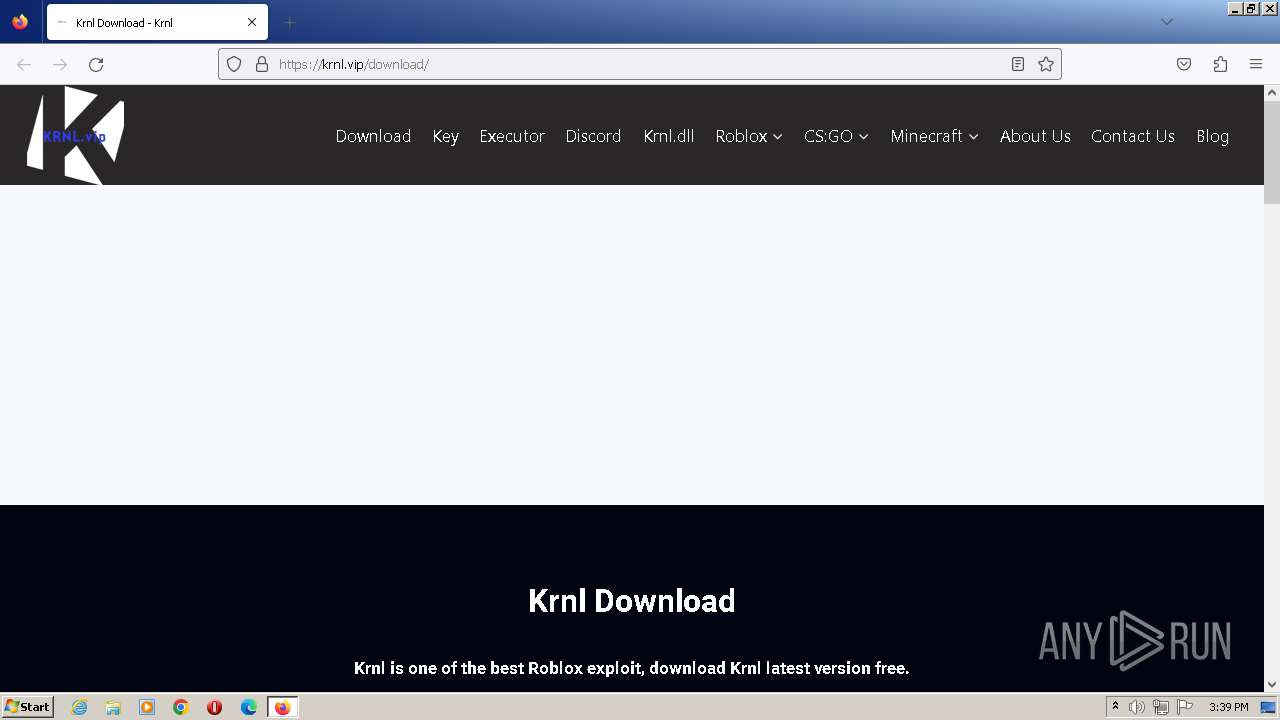Open the Blog page
Viewport: 1280px width, 720px height.
pos(1212,136)
